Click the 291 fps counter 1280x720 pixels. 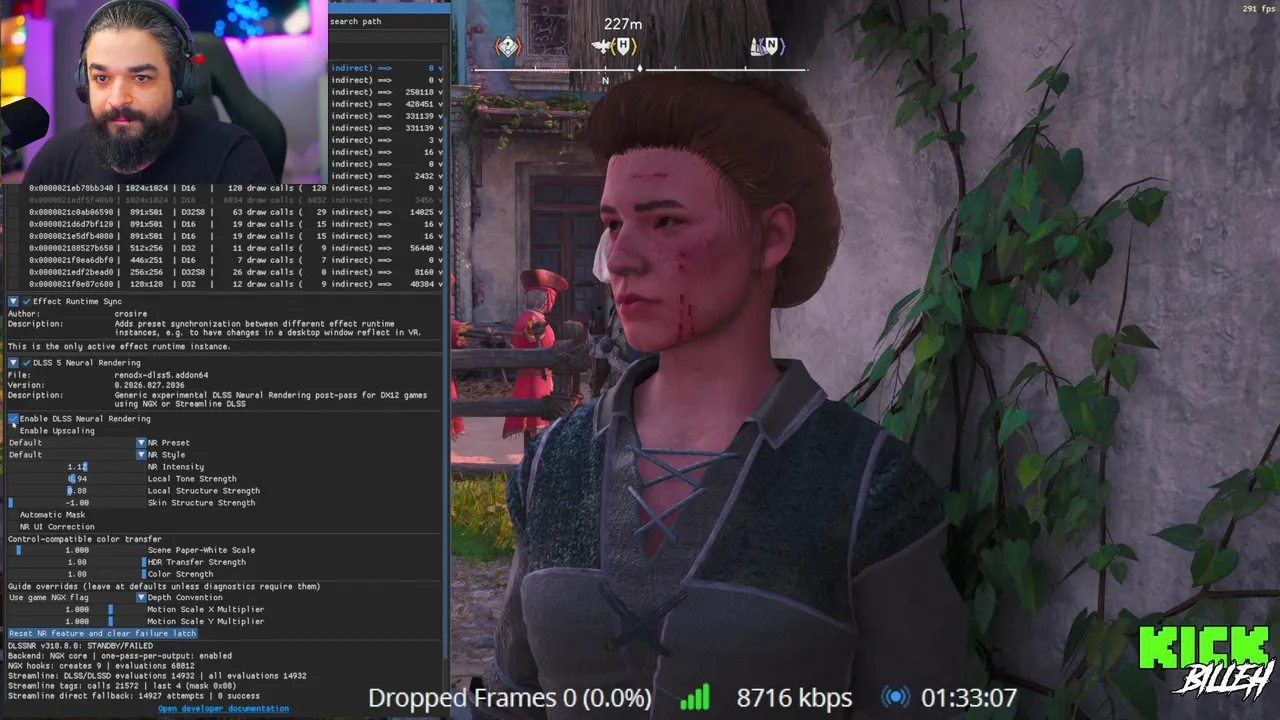1258,9
